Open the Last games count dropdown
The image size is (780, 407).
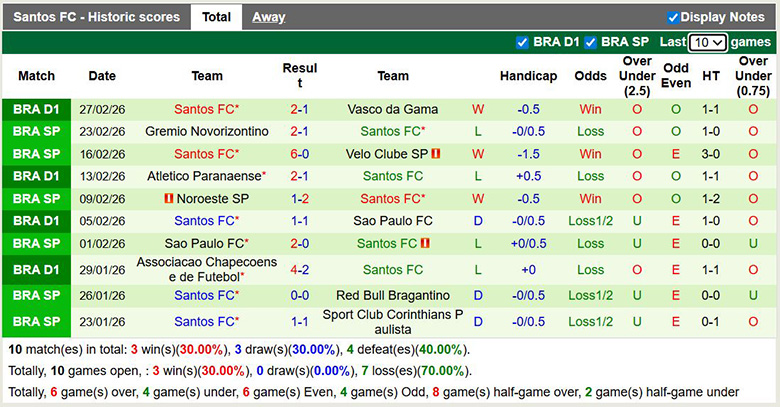point(707,42)
